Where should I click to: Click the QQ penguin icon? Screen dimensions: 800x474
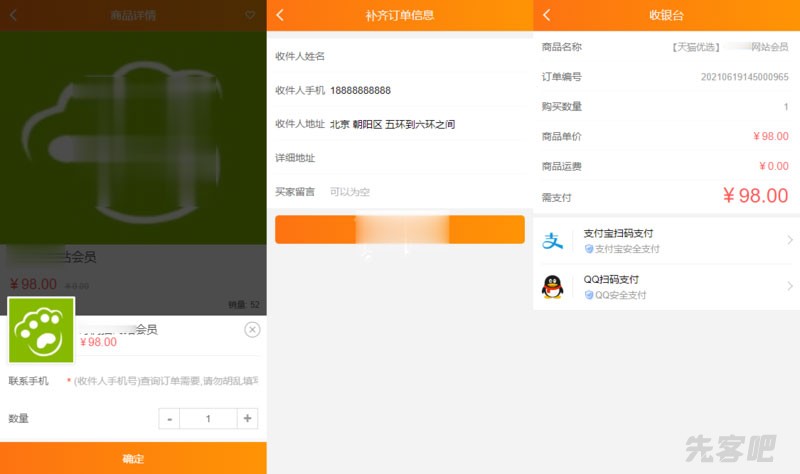point(552,287)
